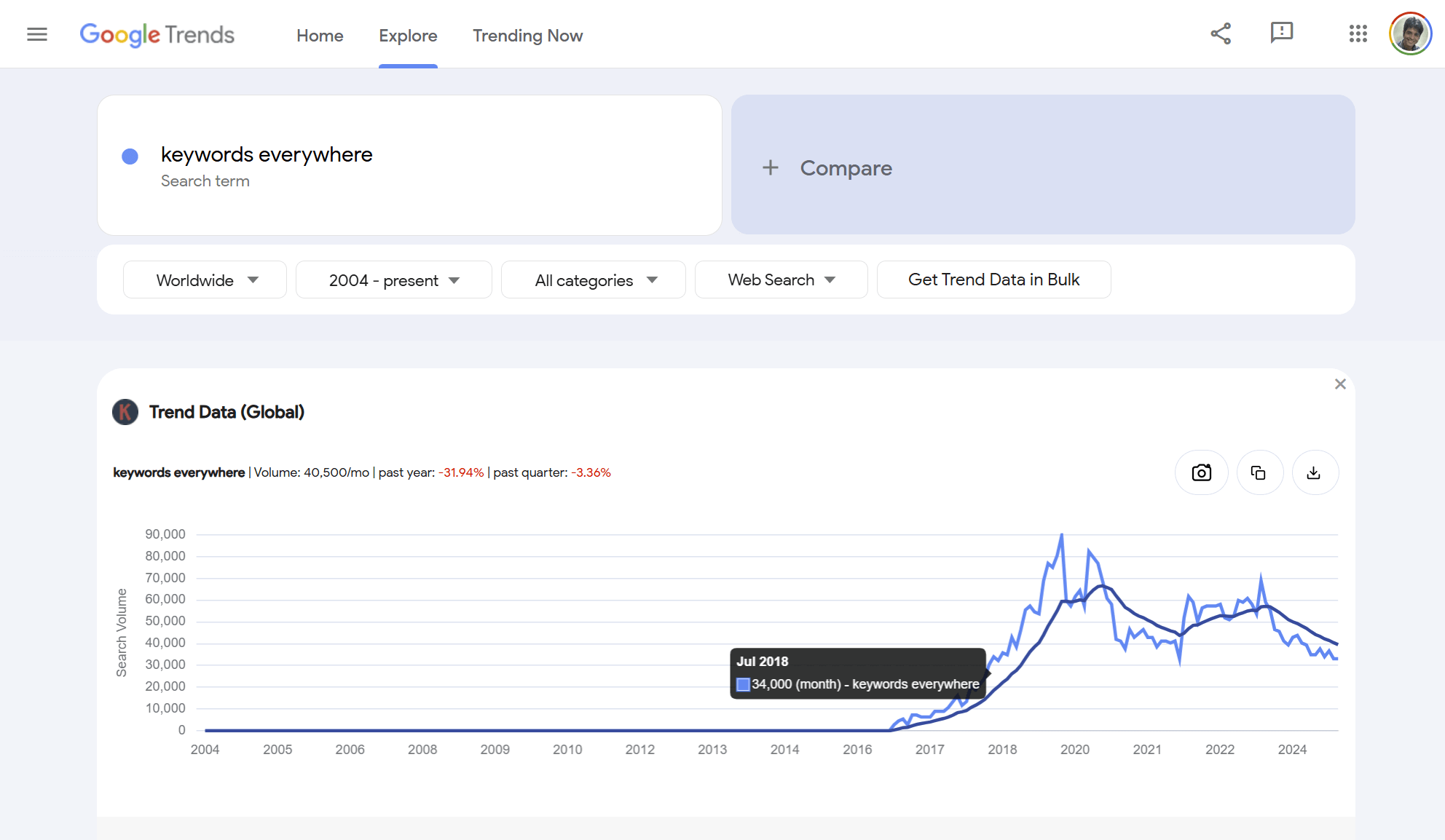1445x840 pixels.
Task: Expand the All categories dropdown
Action: point(594,280)
